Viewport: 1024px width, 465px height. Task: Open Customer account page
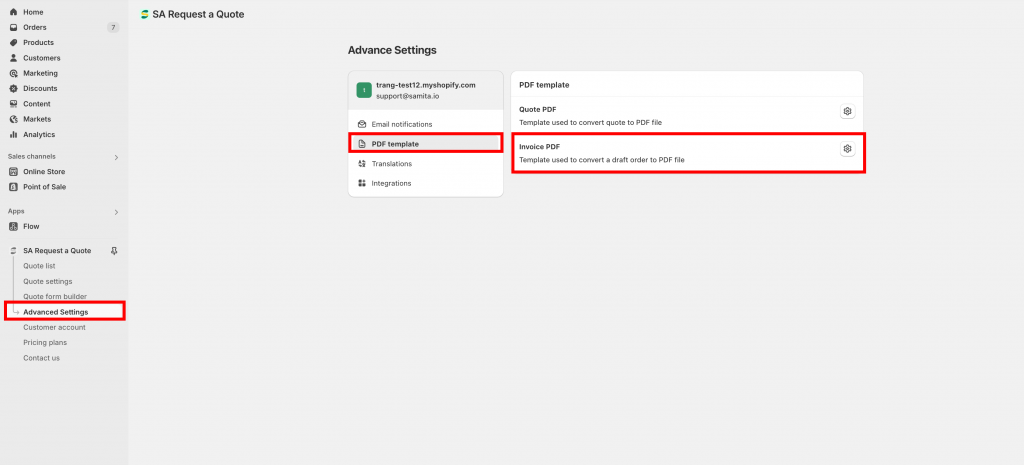click(54, 327)
